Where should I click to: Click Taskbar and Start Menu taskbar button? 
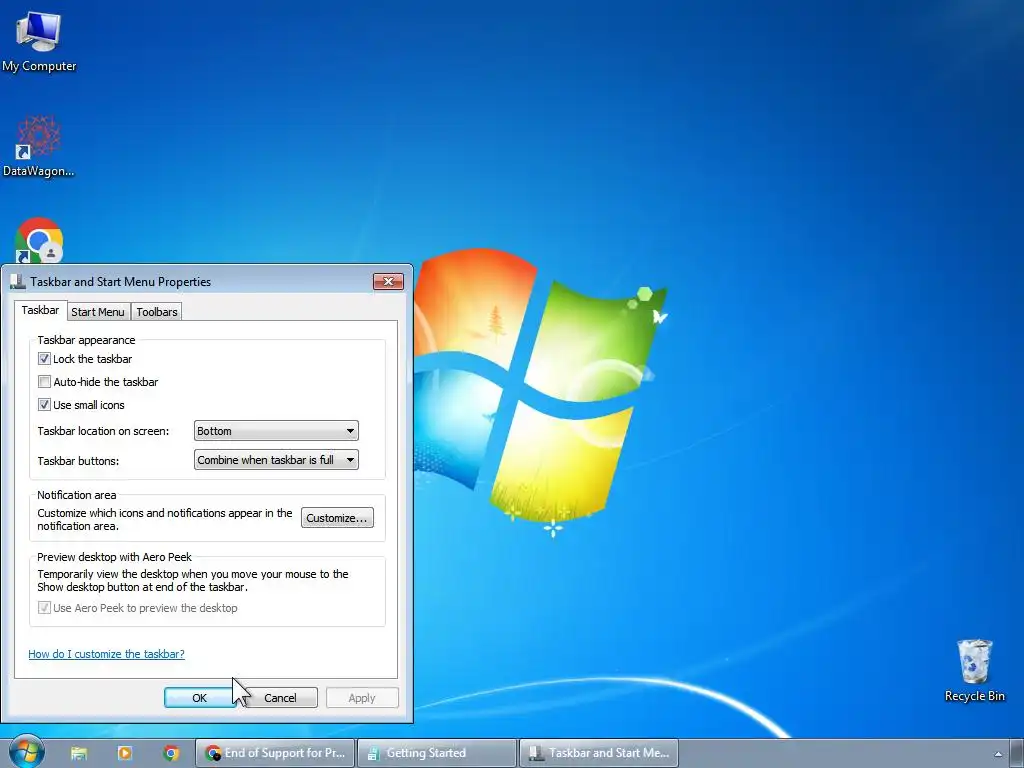pyautogui.click(x=599, y=753)
